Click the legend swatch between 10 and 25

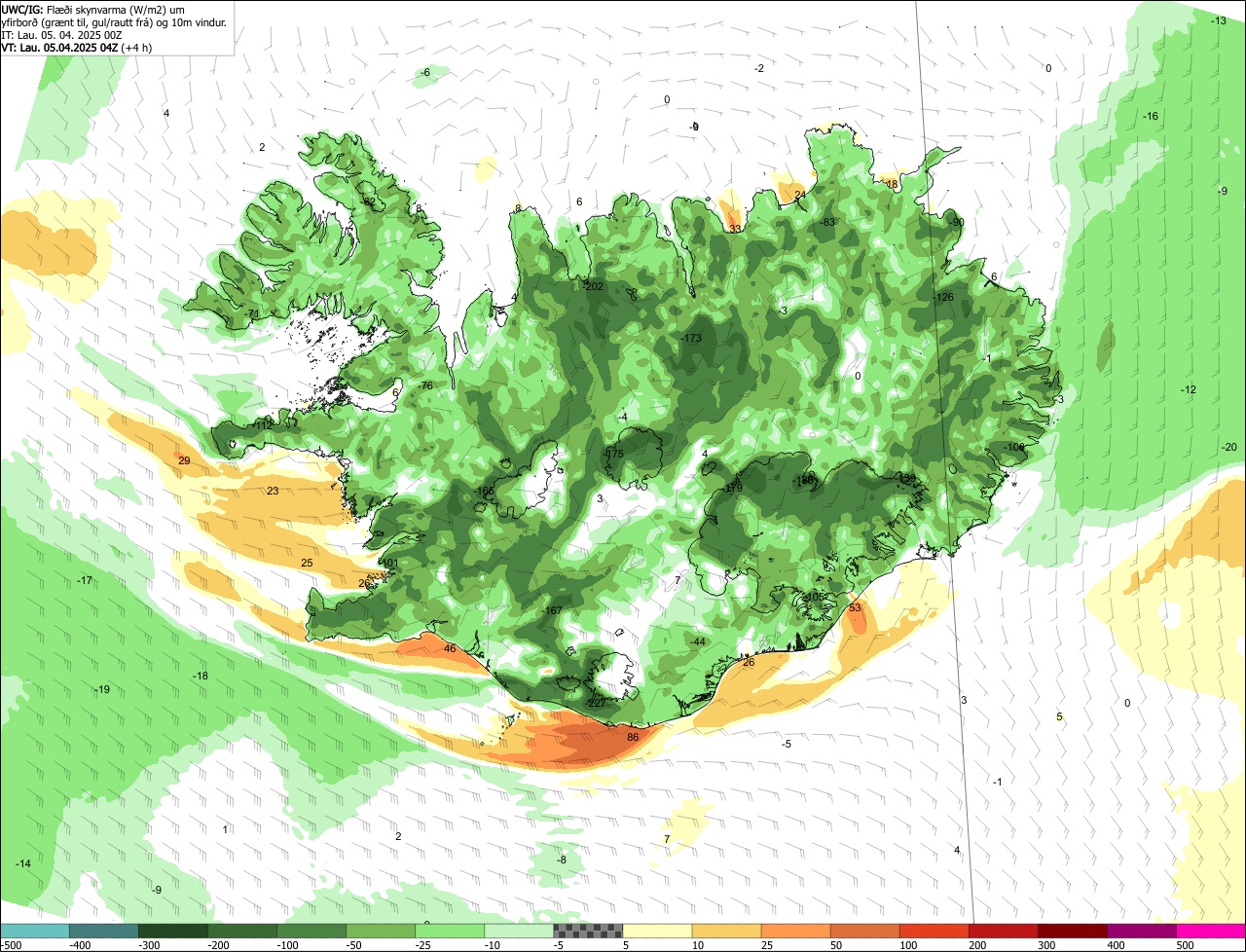(x=726, y=931)
